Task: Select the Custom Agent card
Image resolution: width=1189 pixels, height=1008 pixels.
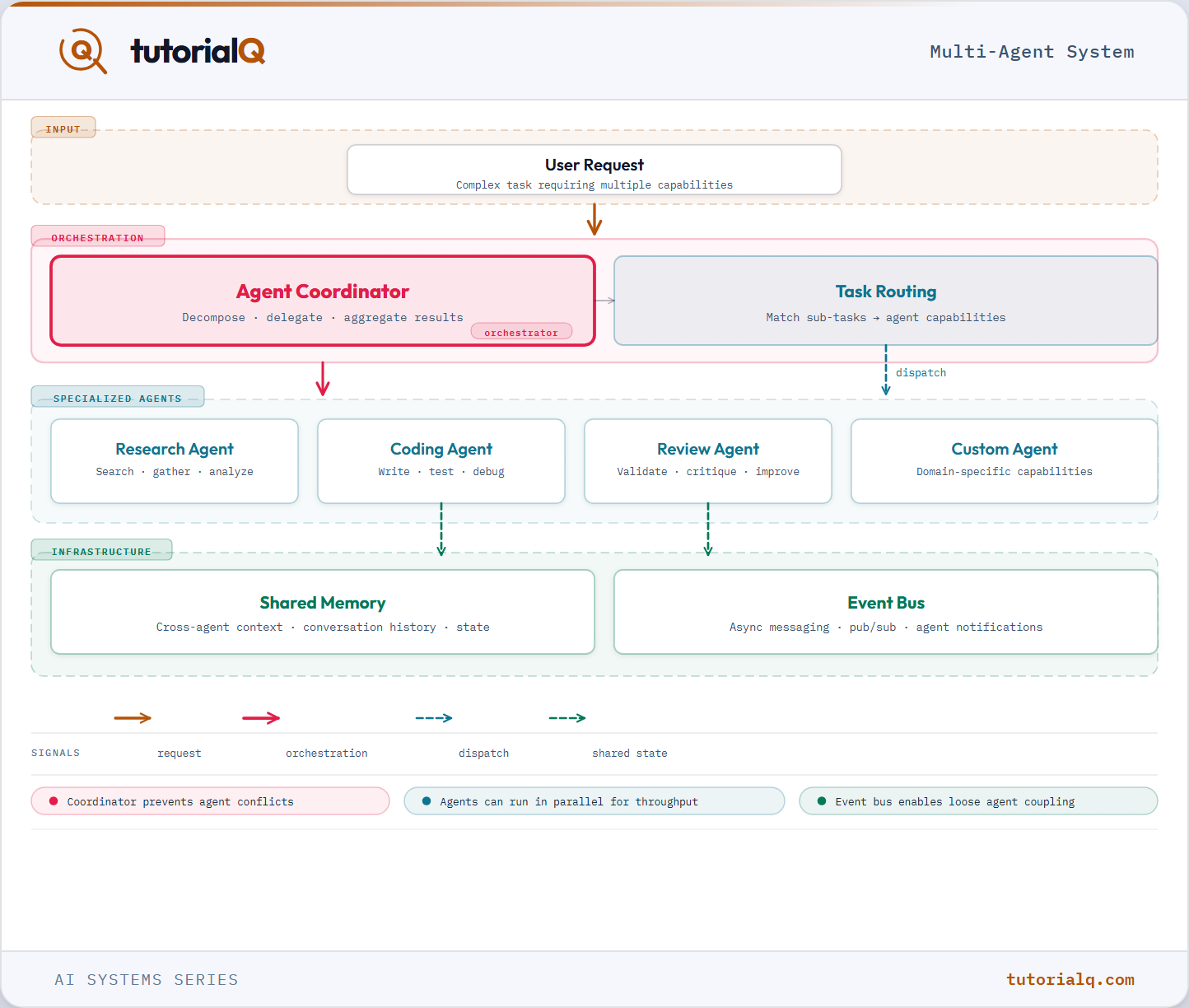Action: 1005,461
